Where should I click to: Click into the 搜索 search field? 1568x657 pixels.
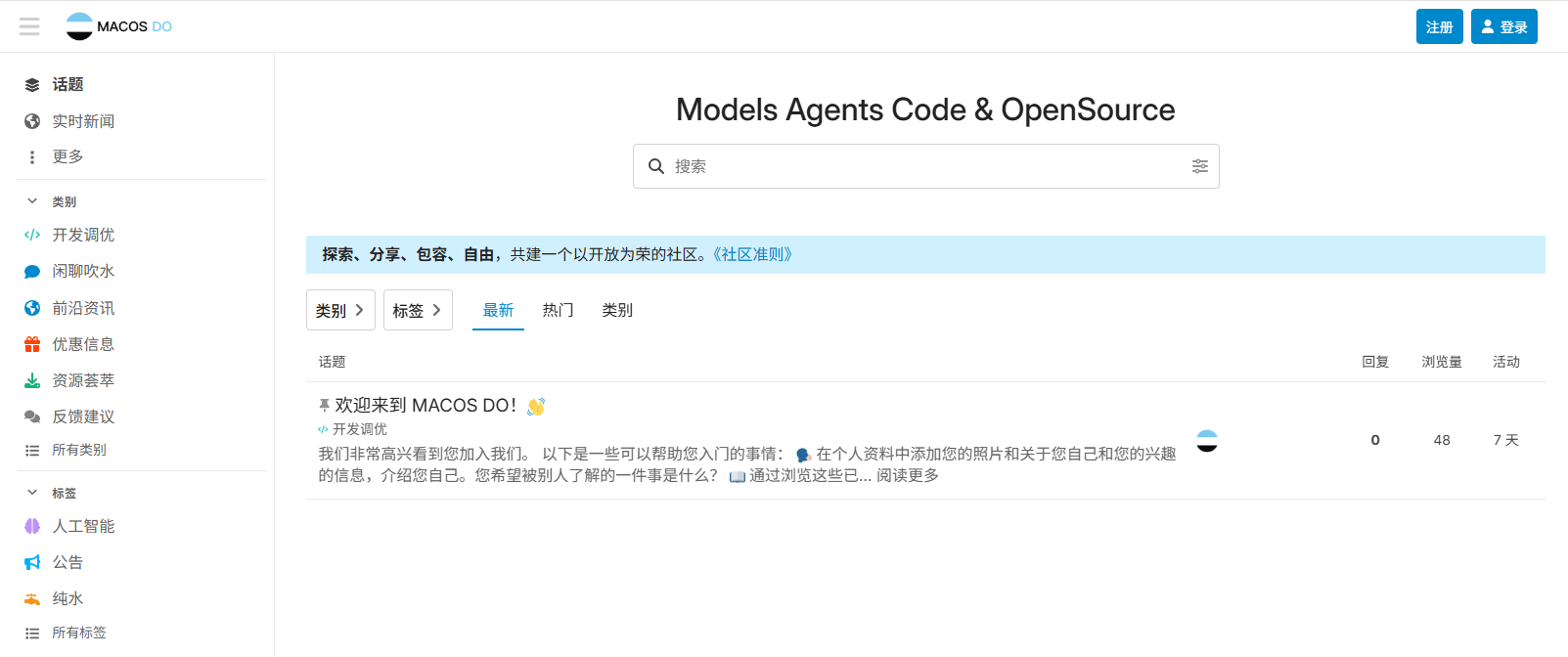pyautogui.click(x=926, y=166)
